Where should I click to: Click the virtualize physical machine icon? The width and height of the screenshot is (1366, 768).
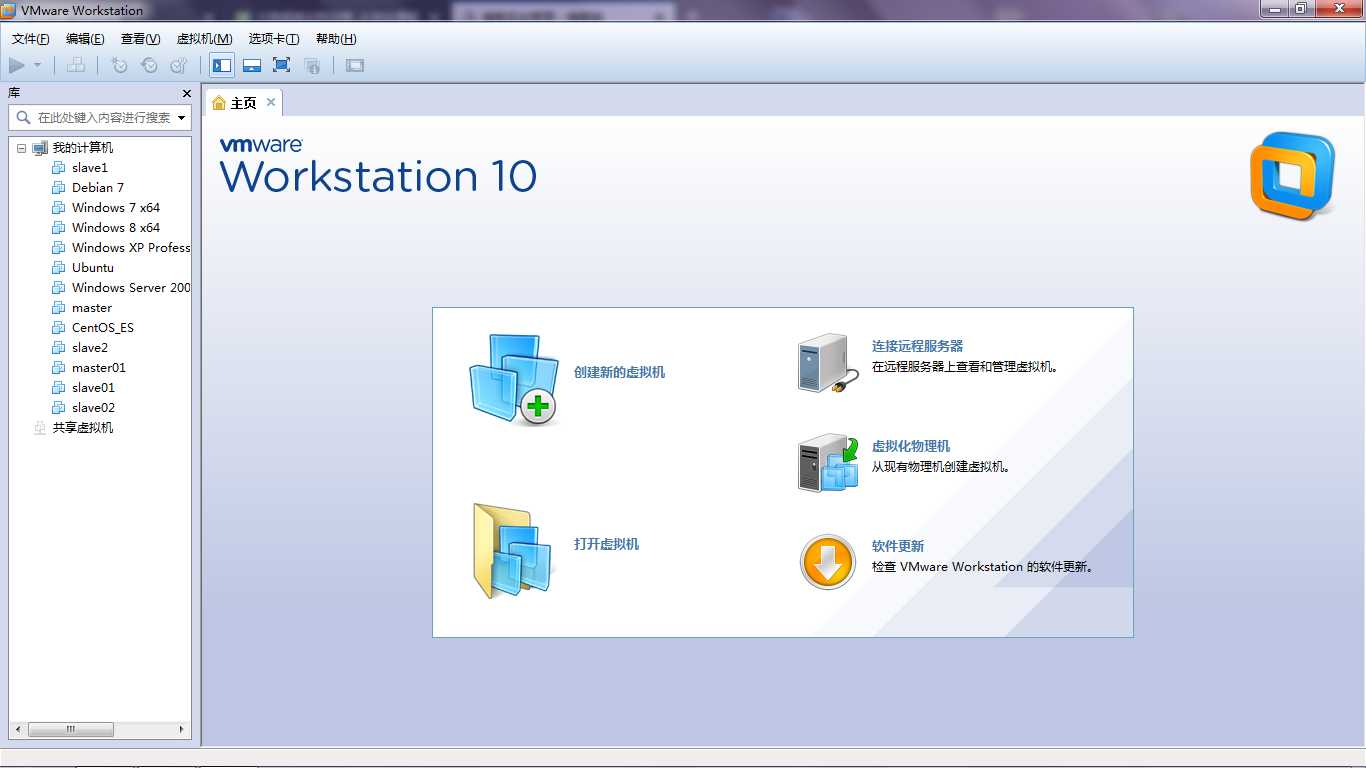[828, 462]
